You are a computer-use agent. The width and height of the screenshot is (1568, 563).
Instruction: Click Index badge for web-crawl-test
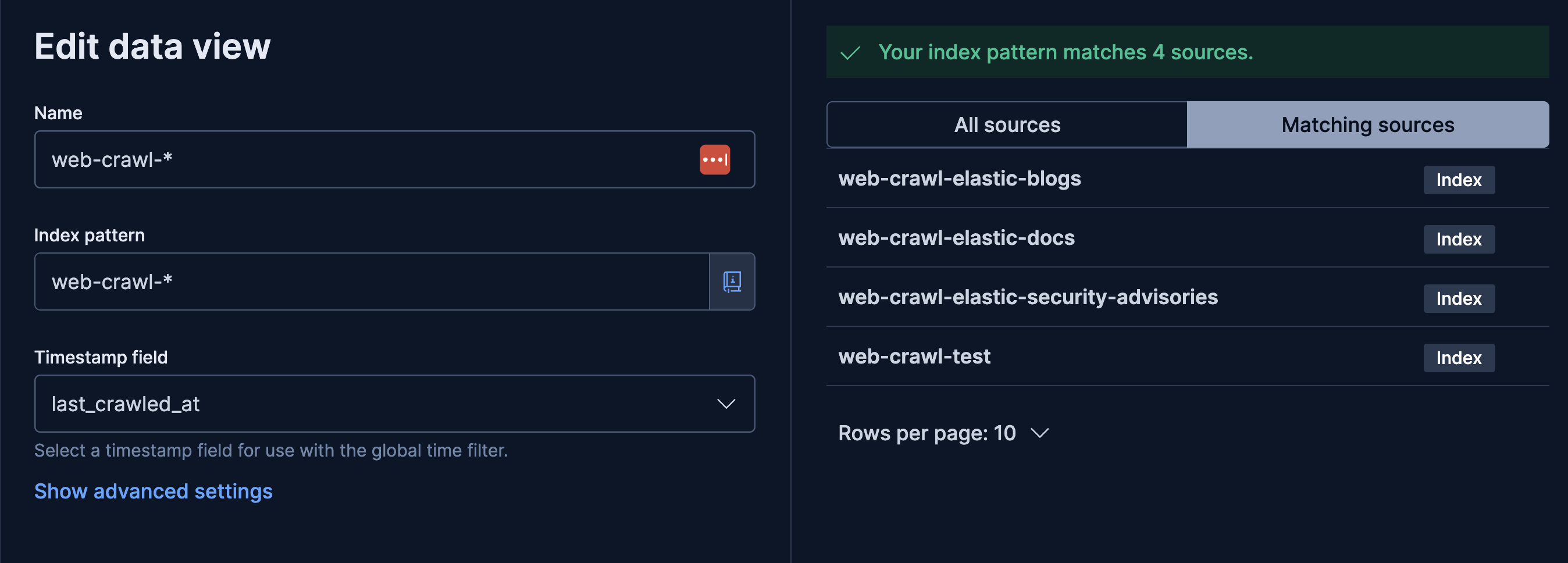(1458, 358)
